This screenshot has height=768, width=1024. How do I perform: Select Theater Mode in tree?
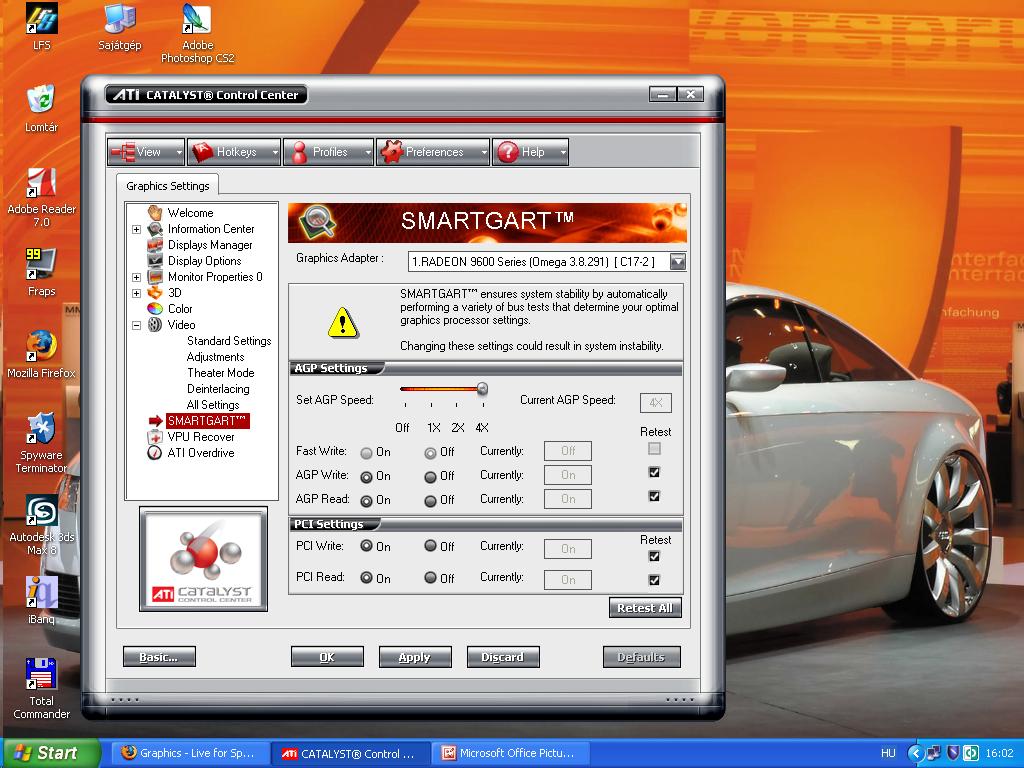(221, 373)
